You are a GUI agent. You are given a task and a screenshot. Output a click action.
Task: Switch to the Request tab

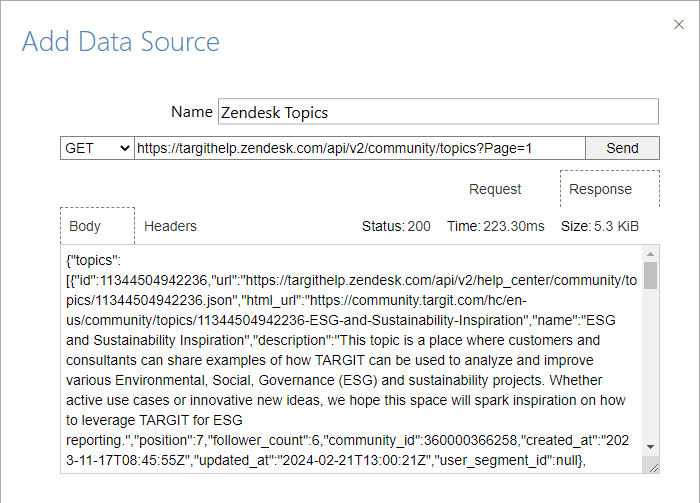coord(495,189)
